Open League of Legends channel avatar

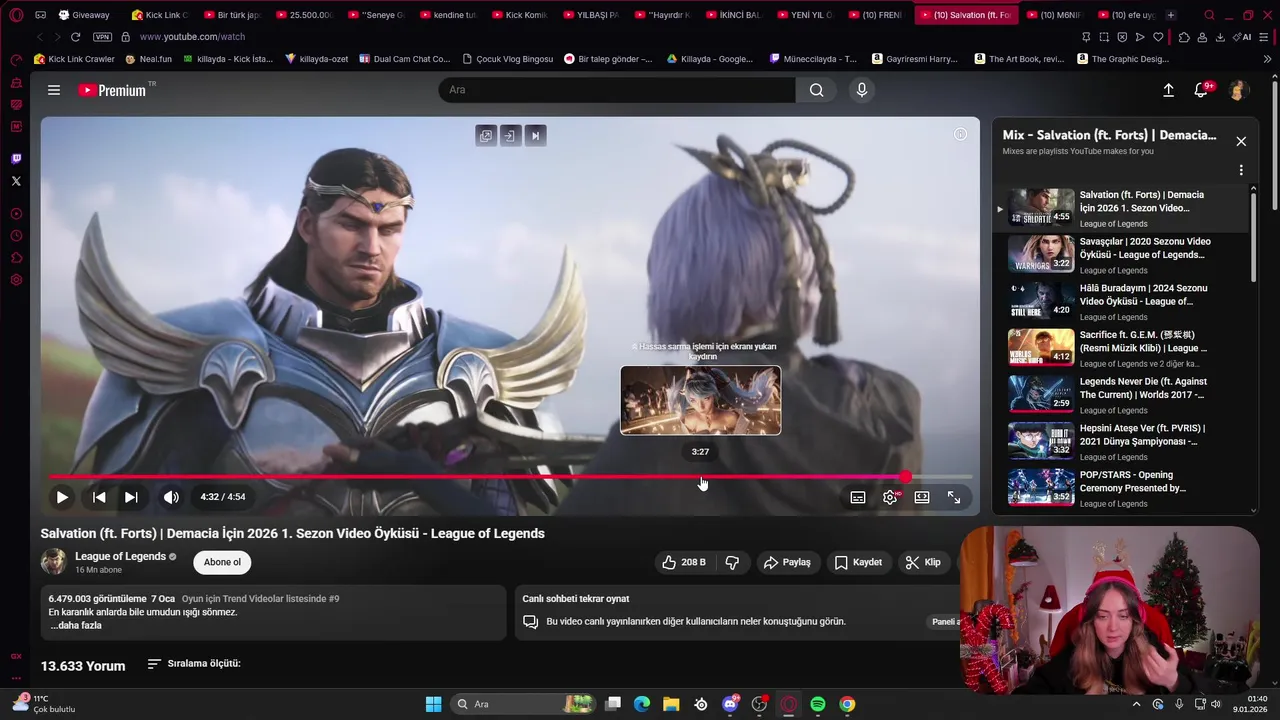click(54, 562)
